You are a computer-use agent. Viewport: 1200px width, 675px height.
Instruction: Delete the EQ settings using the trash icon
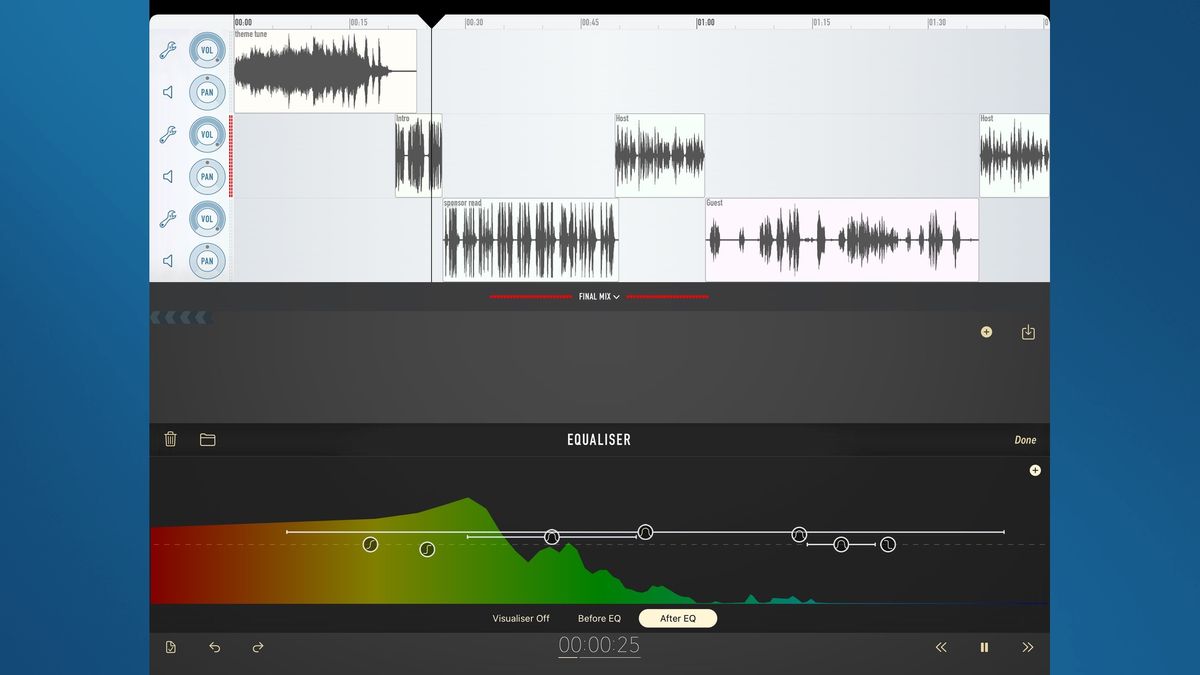170,438
